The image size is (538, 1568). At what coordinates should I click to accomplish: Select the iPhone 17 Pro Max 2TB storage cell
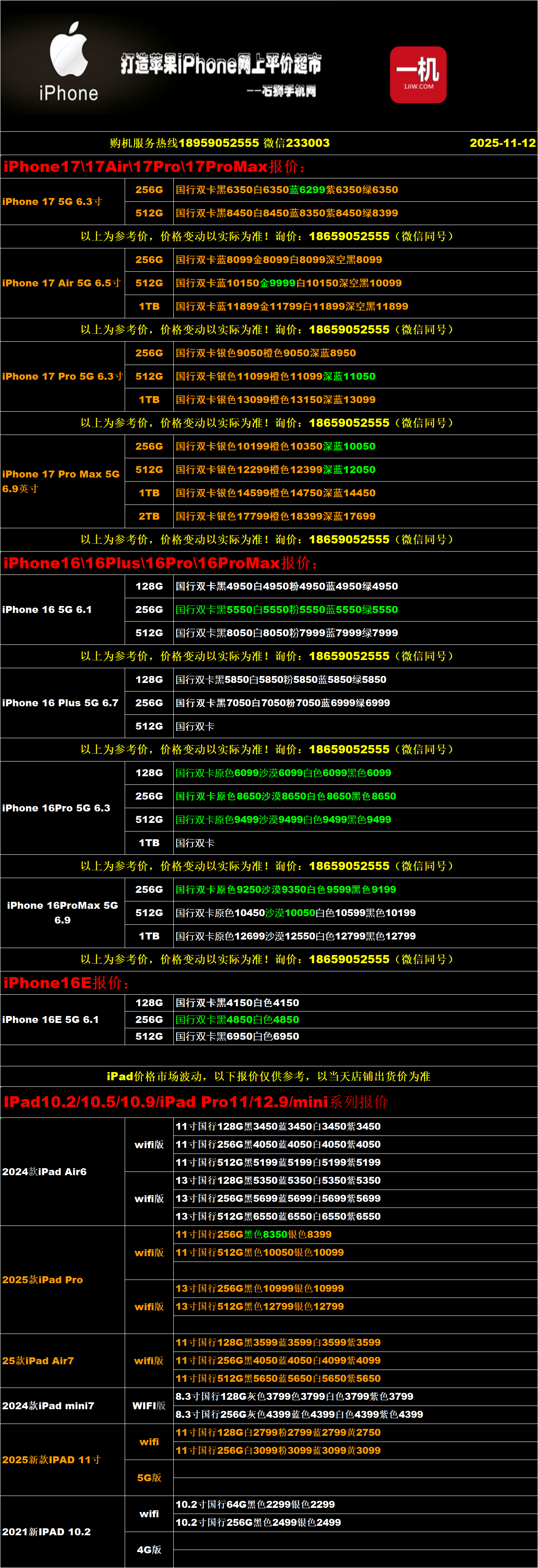pyautogui.click(x=149, y=516)
